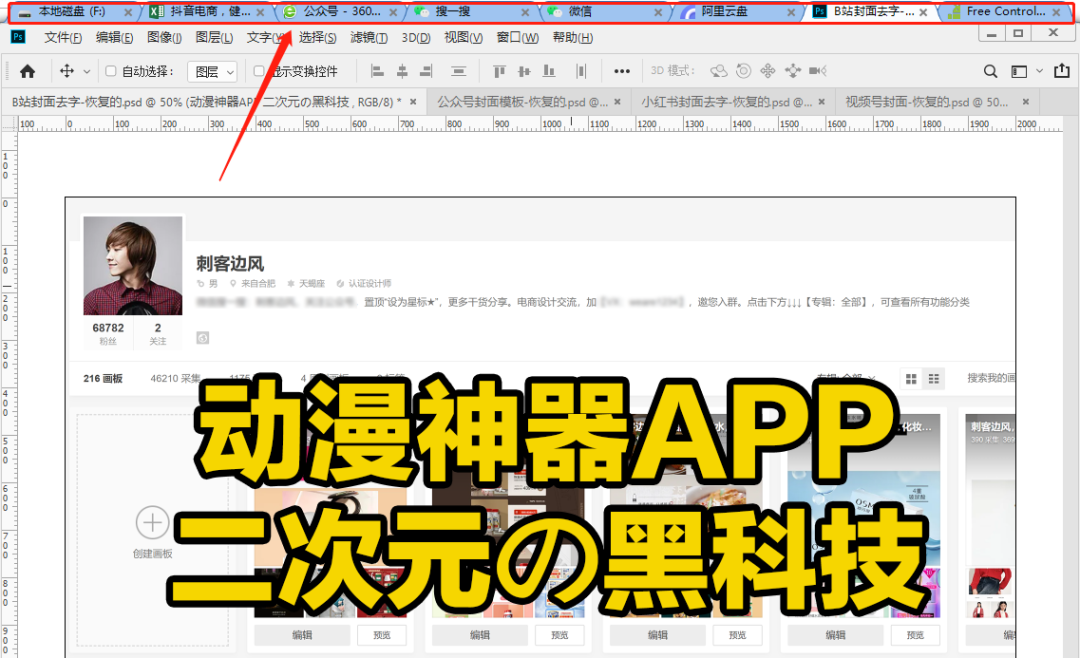Close the 微信 top tab
1080x658 pixels.
[658, 12]
